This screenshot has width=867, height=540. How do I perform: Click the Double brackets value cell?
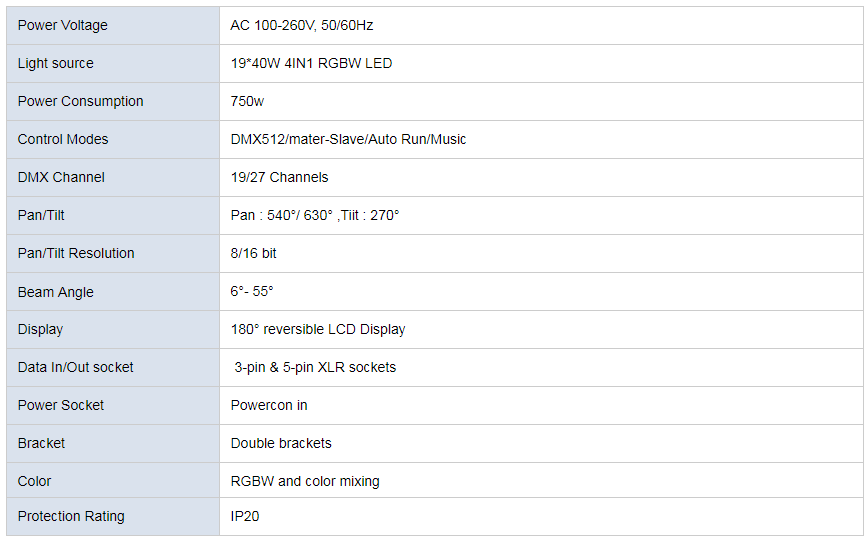(541, 444)
